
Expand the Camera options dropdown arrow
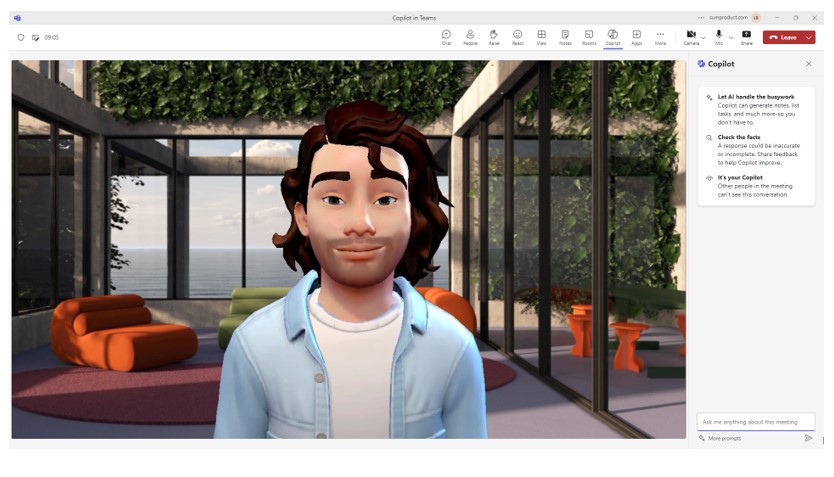704,38
